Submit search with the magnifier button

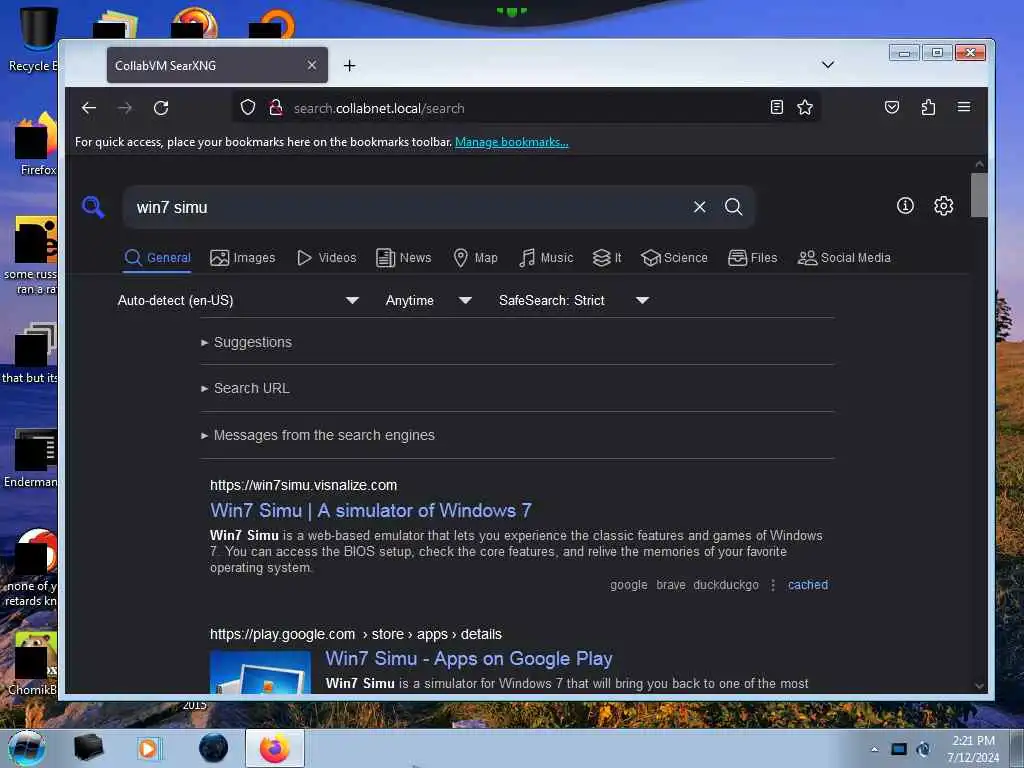[x=733, y=207]
